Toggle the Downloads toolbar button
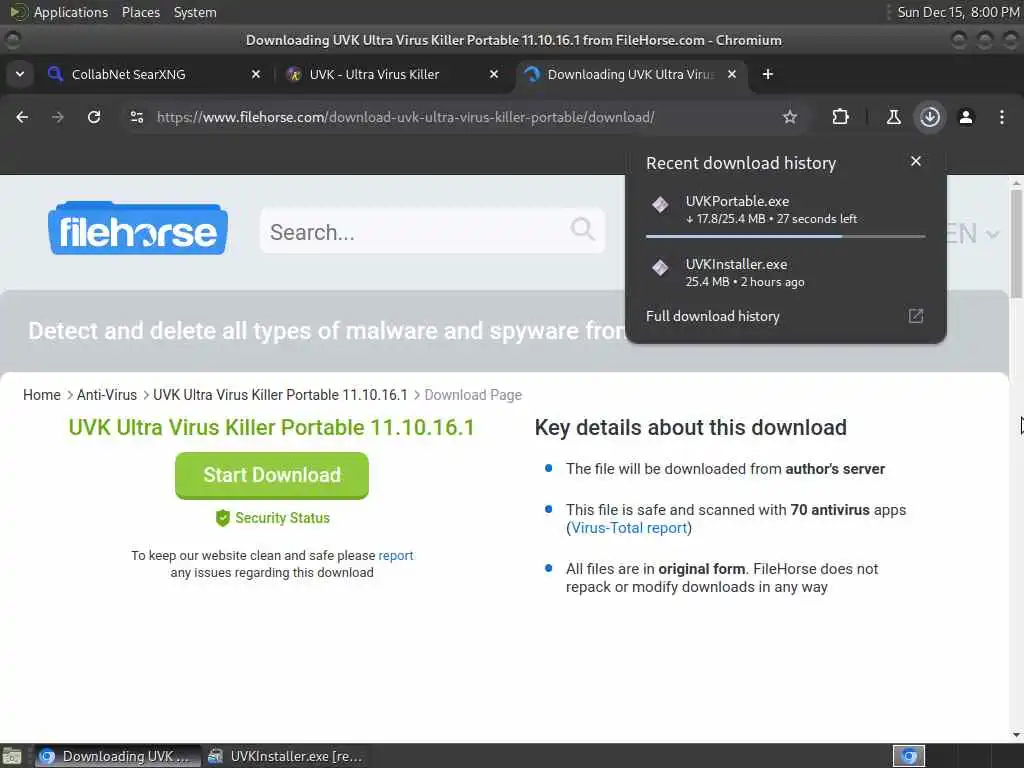This screenshot has width=1024, height=768. [x=930, y=117]
